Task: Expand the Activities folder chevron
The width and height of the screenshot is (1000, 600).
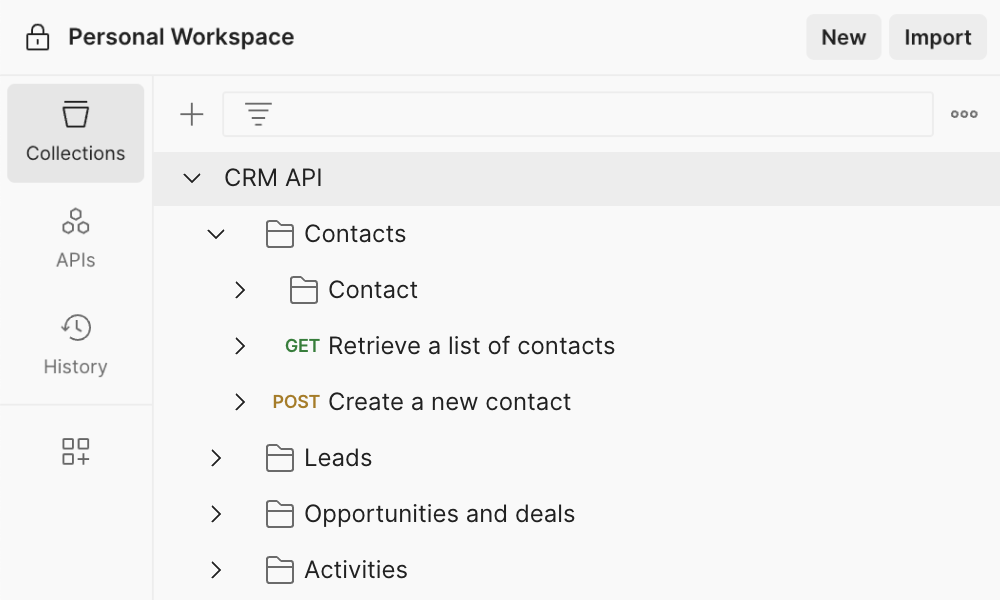Action: (216, 570)
